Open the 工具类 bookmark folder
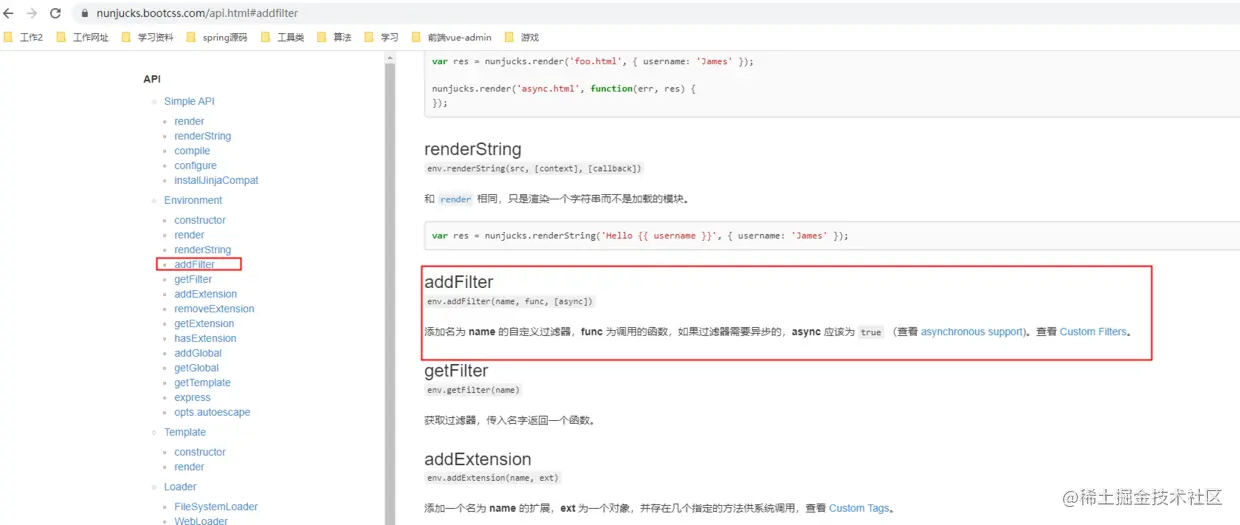 point(282,37)
